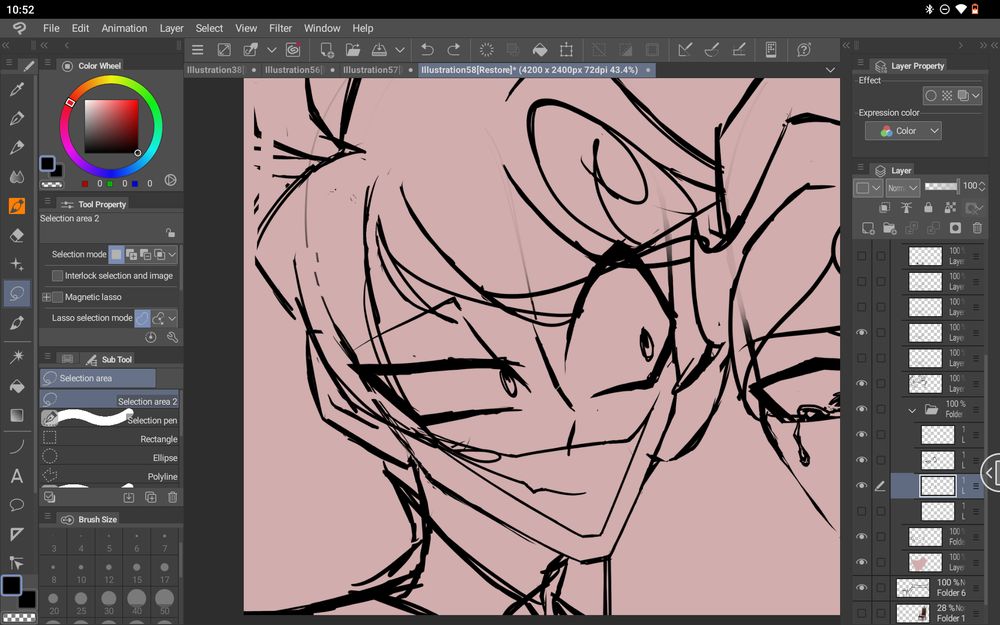Collapse the open layer folder chevron
Image resolution: width=1000 pixels, height=625 pixels.
click(912, 409)
